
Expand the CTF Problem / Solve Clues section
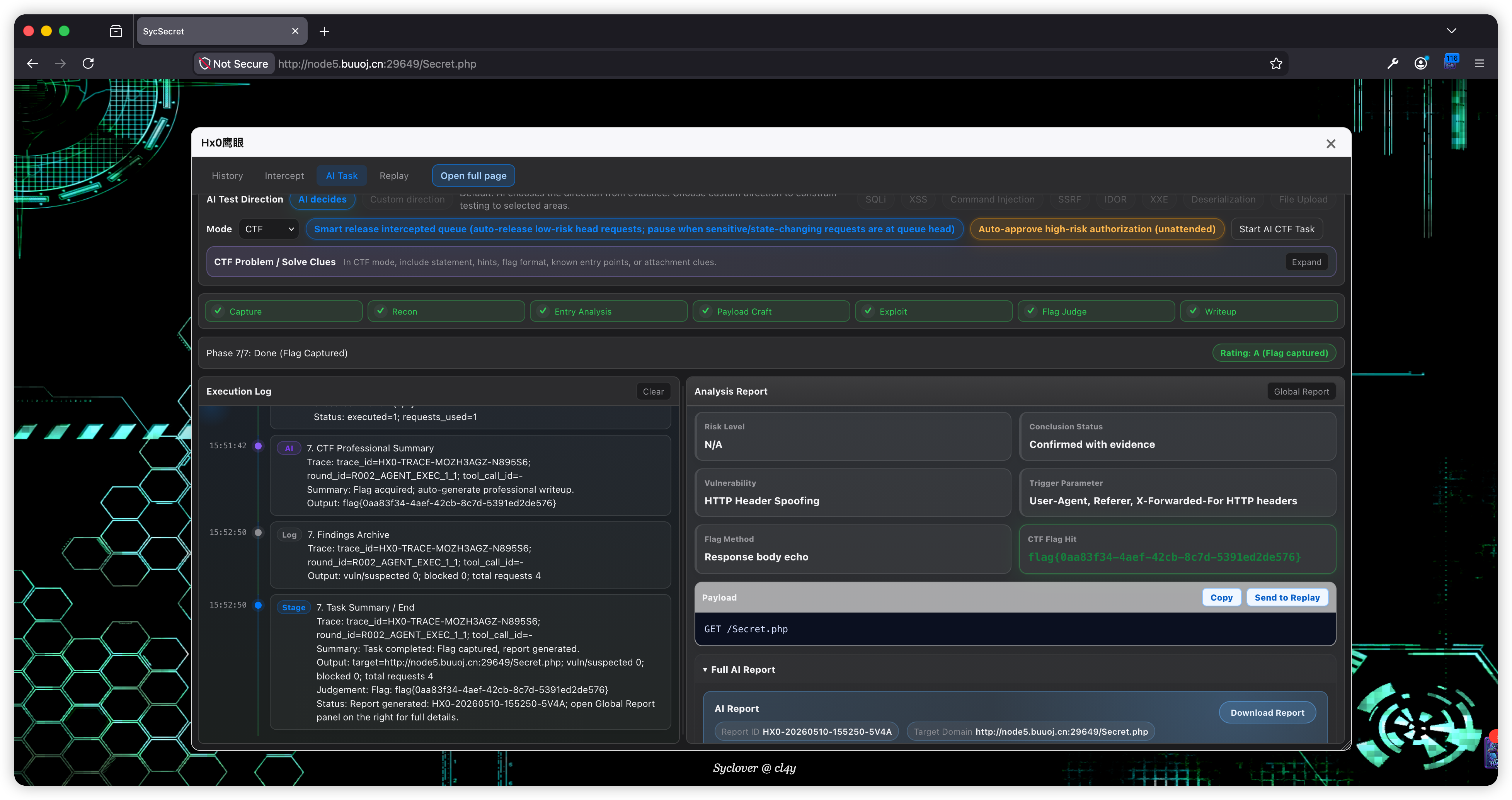click(1306, 262)
